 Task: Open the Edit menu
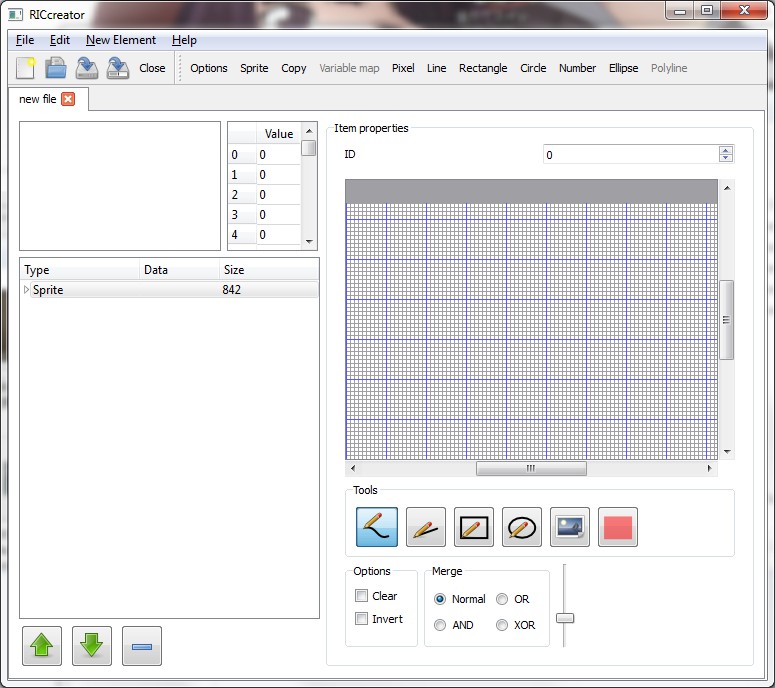[x=60, y=40]
